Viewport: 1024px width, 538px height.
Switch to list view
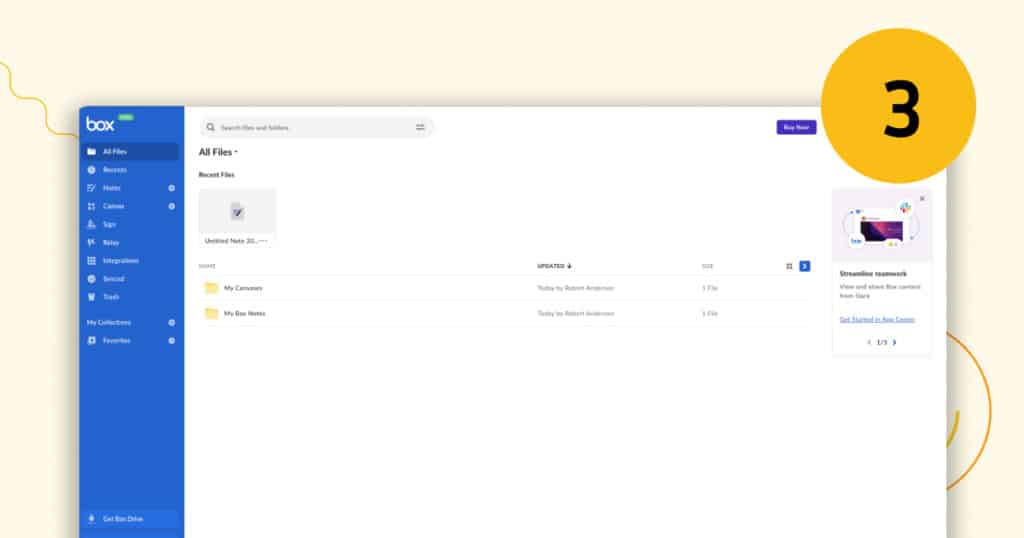pyautogui.click(x=804, y=266)
